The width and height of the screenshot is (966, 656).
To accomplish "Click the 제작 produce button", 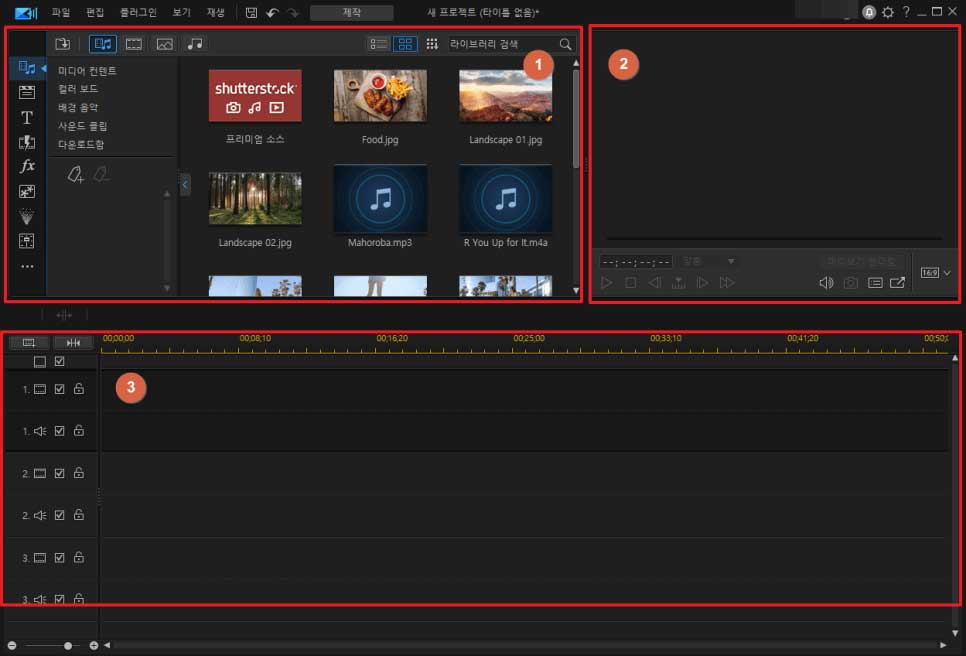I will (352, 12).
